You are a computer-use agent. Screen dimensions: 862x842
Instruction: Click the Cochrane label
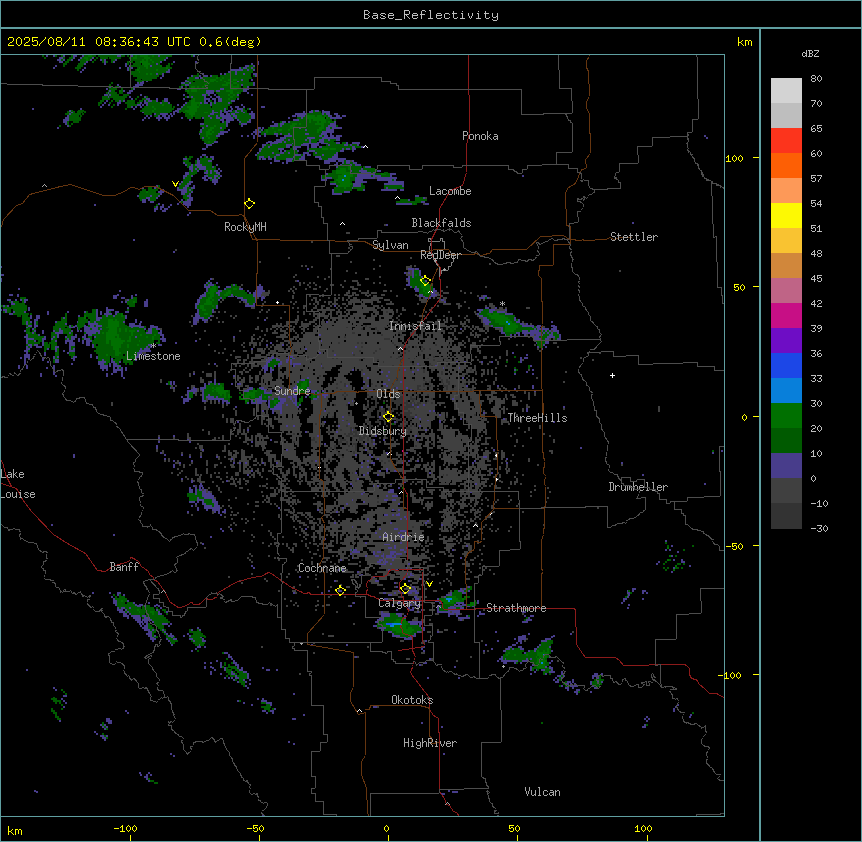(x=322, y=568)
